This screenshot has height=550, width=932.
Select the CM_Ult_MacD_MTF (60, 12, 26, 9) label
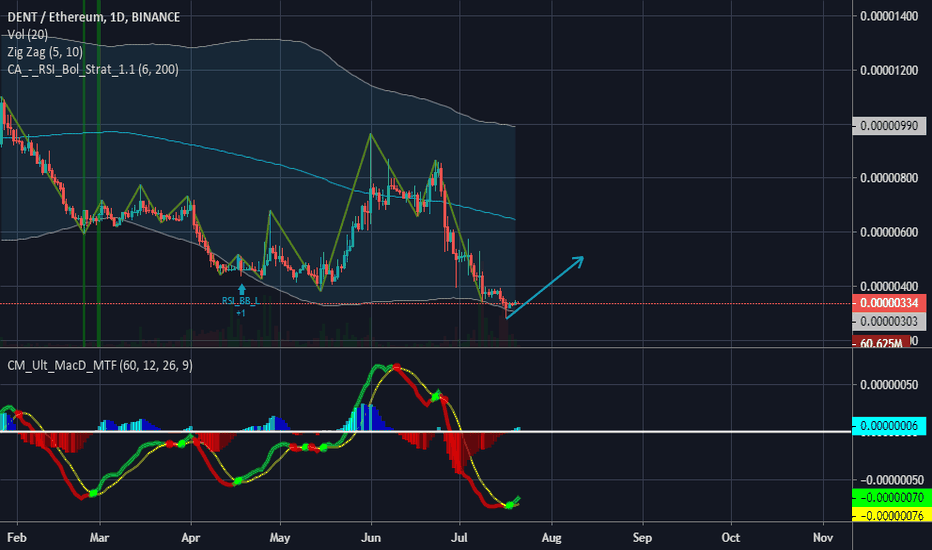click(100, 365)
